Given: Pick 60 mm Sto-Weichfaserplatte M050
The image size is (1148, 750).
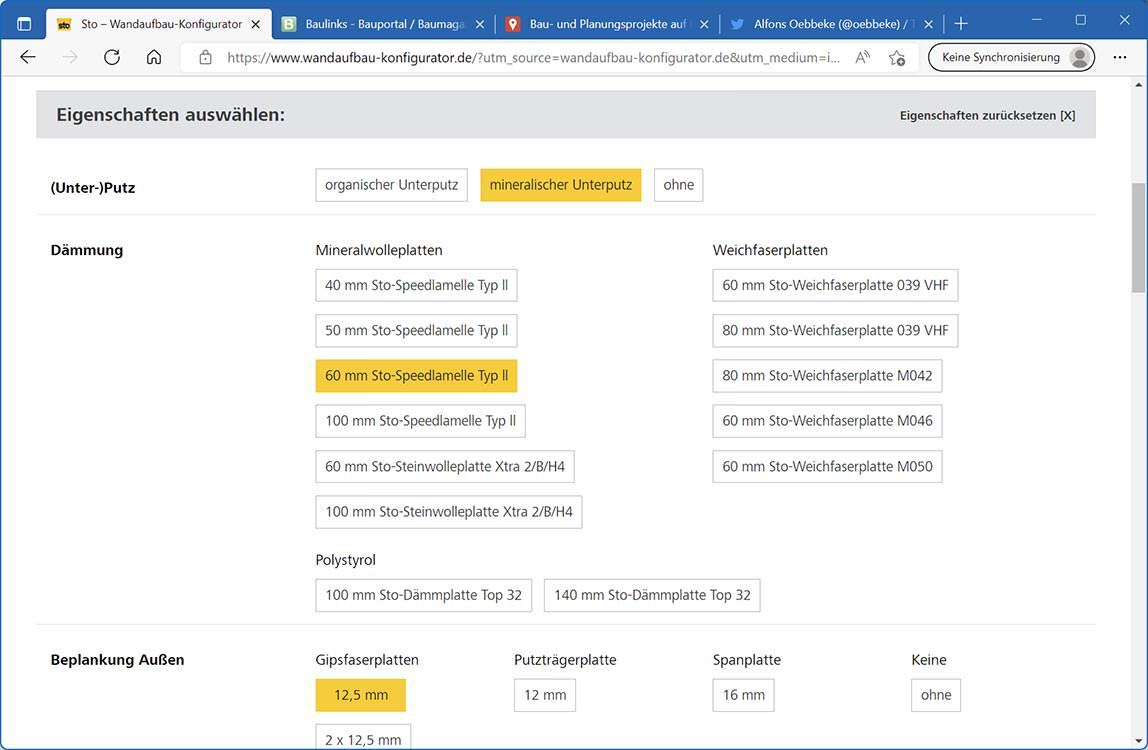Looking at the screenshot, I should click(827, 467).
